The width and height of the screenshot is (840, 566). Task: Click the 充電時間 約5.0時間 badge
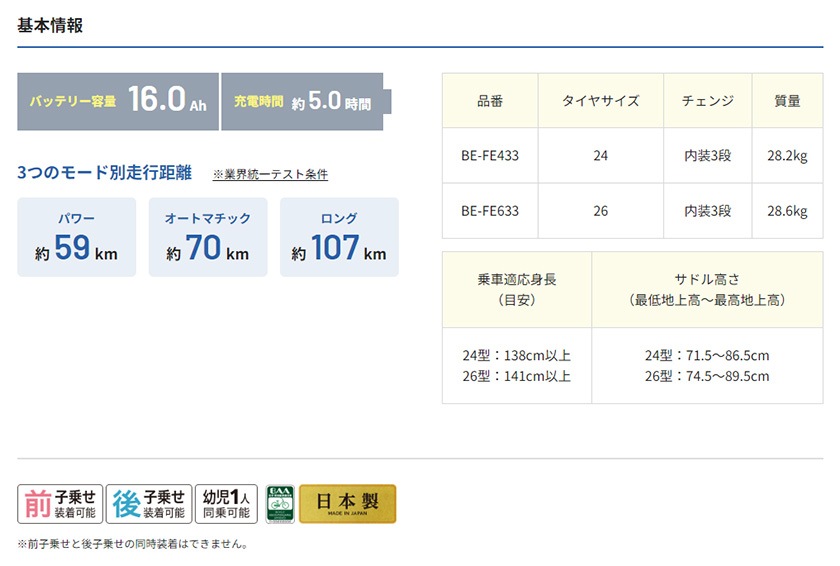(x=305, y=102)
